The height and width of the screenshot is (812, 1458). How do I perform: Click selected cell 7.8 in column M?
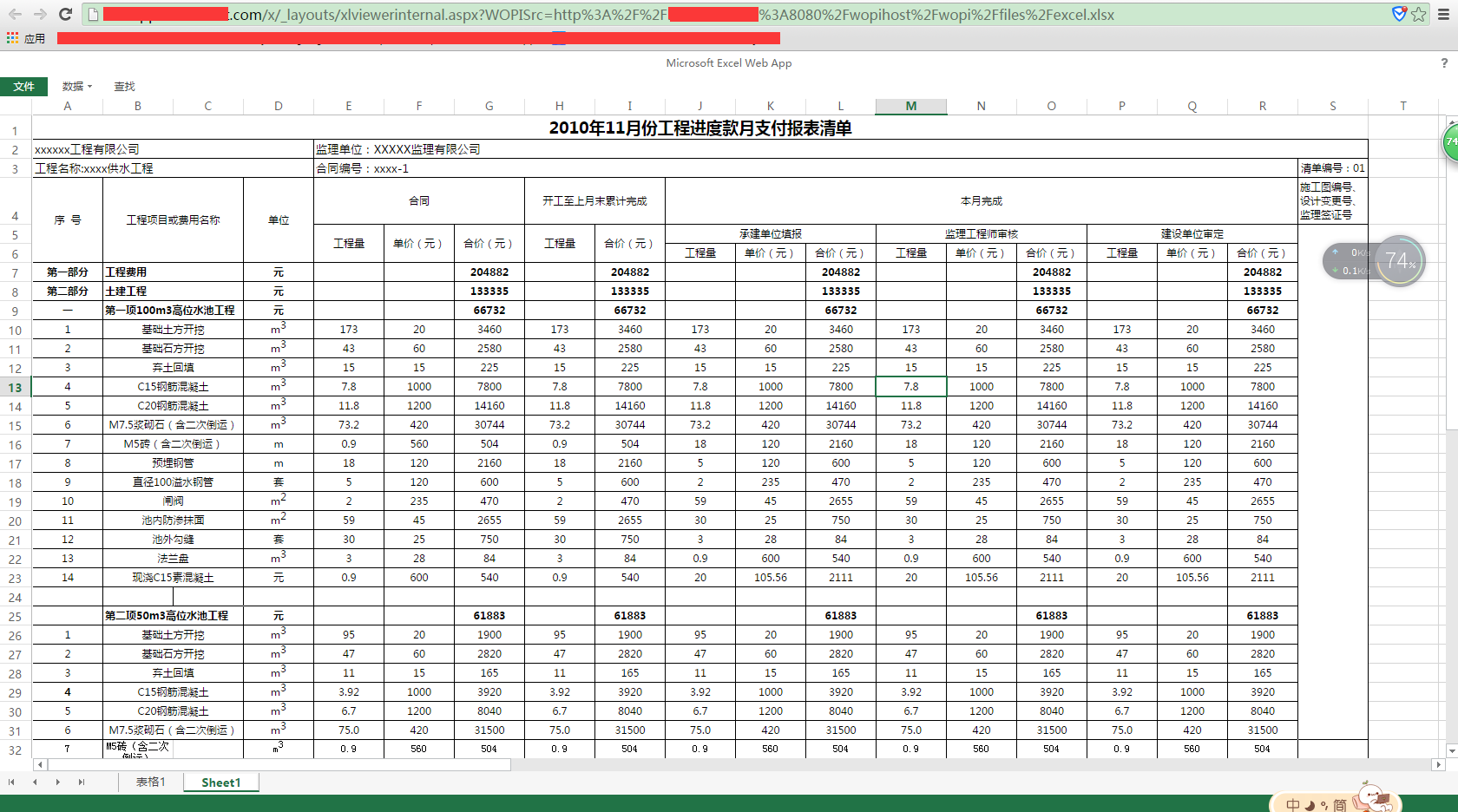(x=911, y=387)
